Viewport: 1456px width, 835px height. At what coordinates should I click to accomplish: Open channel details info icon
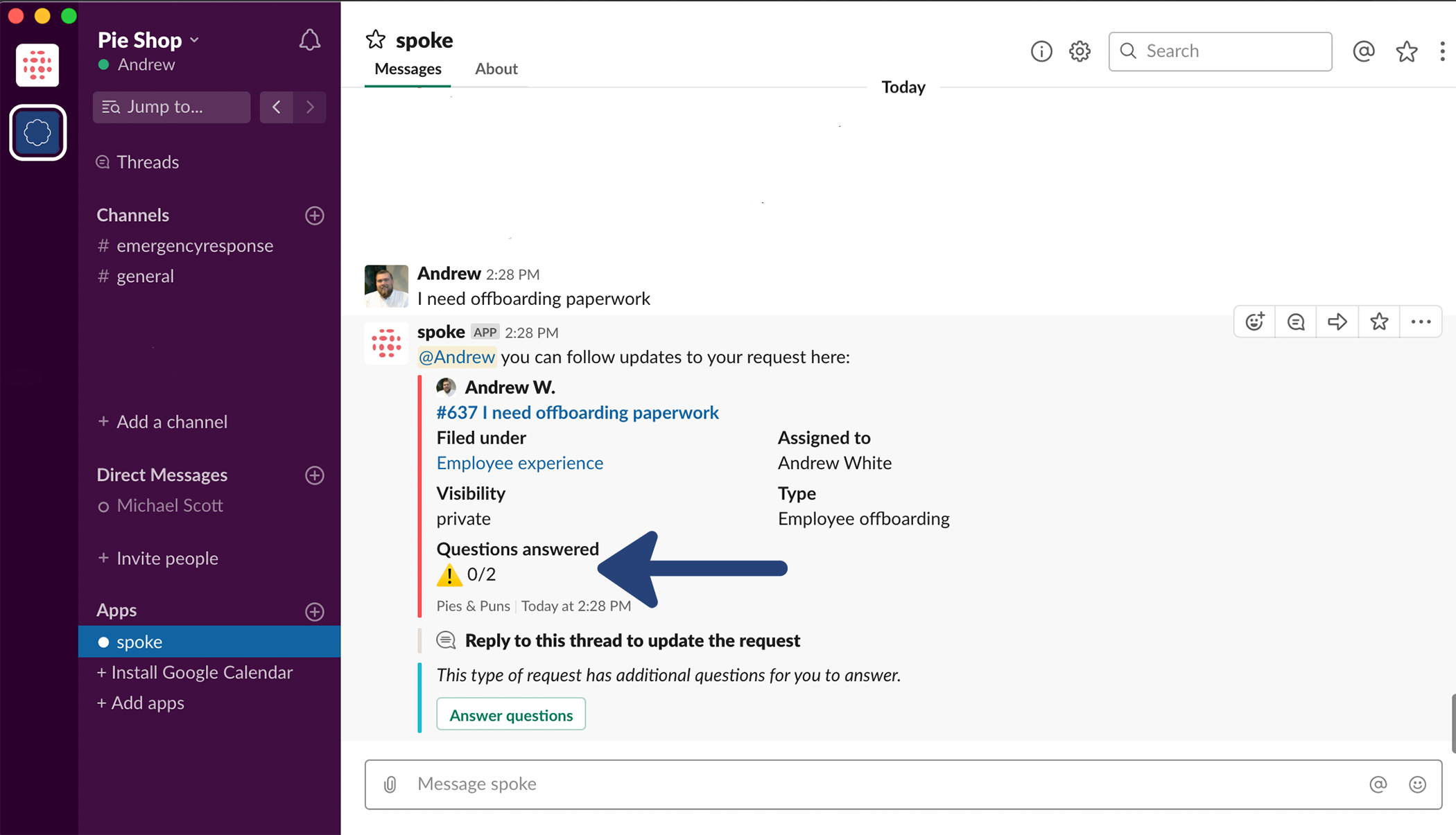click(1041, 51)
